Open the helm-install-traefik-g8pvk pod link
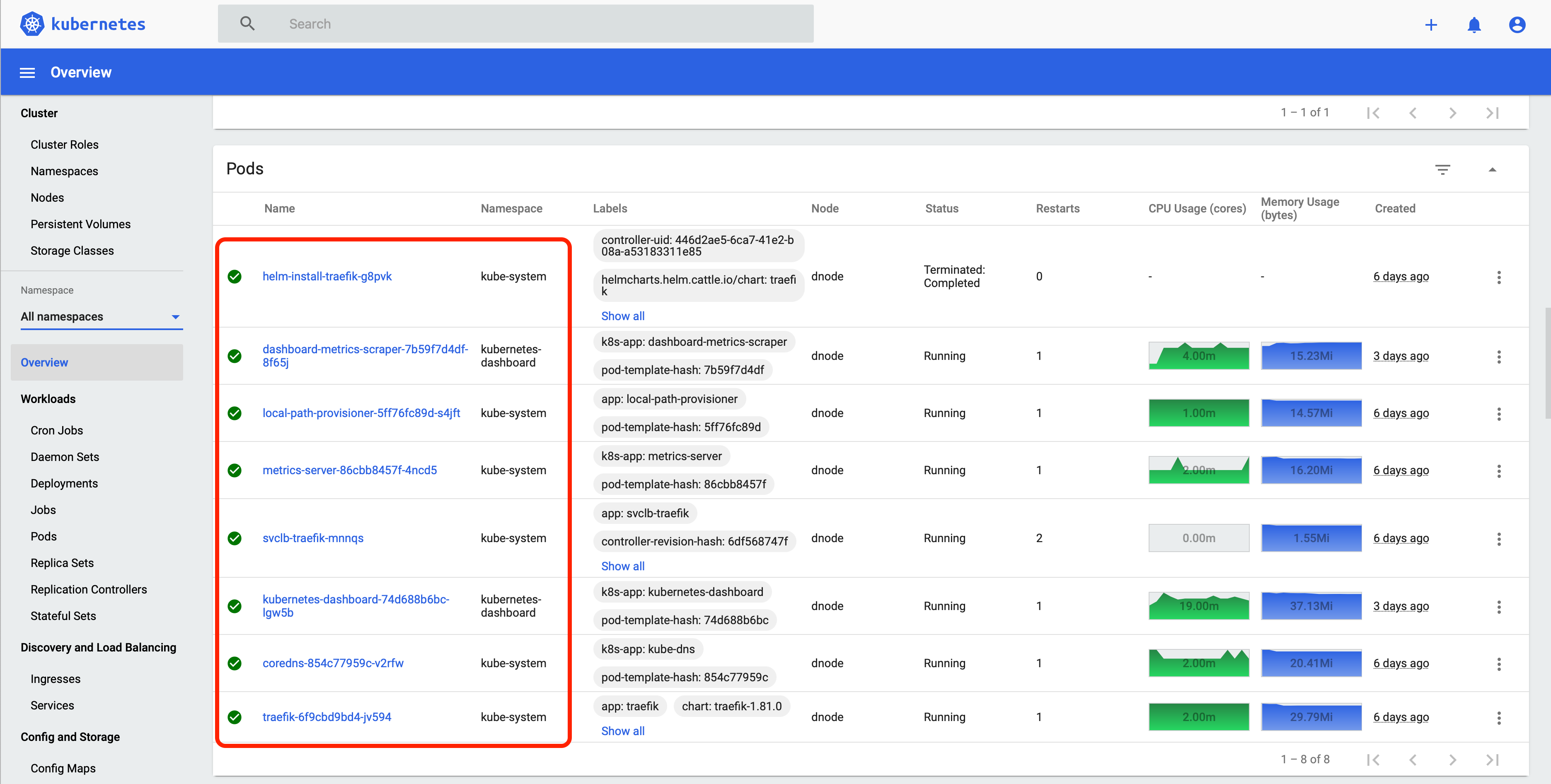Image resolution: width=1551 pixels, height=784 pixels. tap(327, 276)
